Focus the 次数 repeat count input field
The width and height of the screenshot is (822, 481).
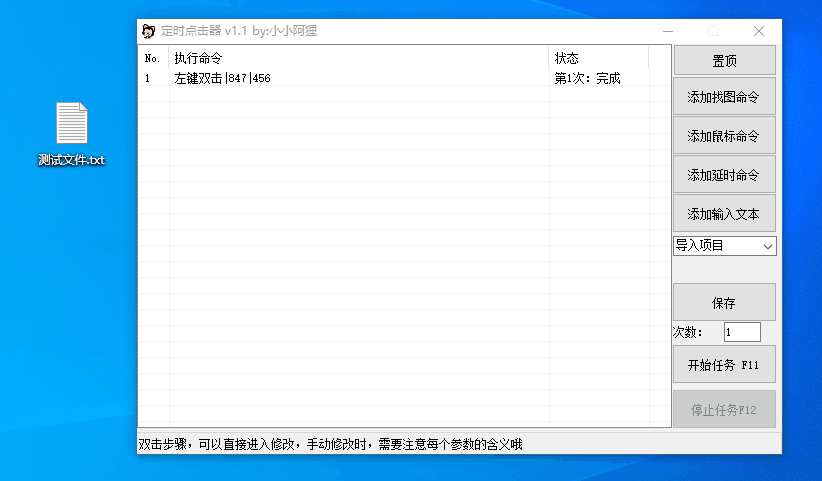tap(741, 332)
